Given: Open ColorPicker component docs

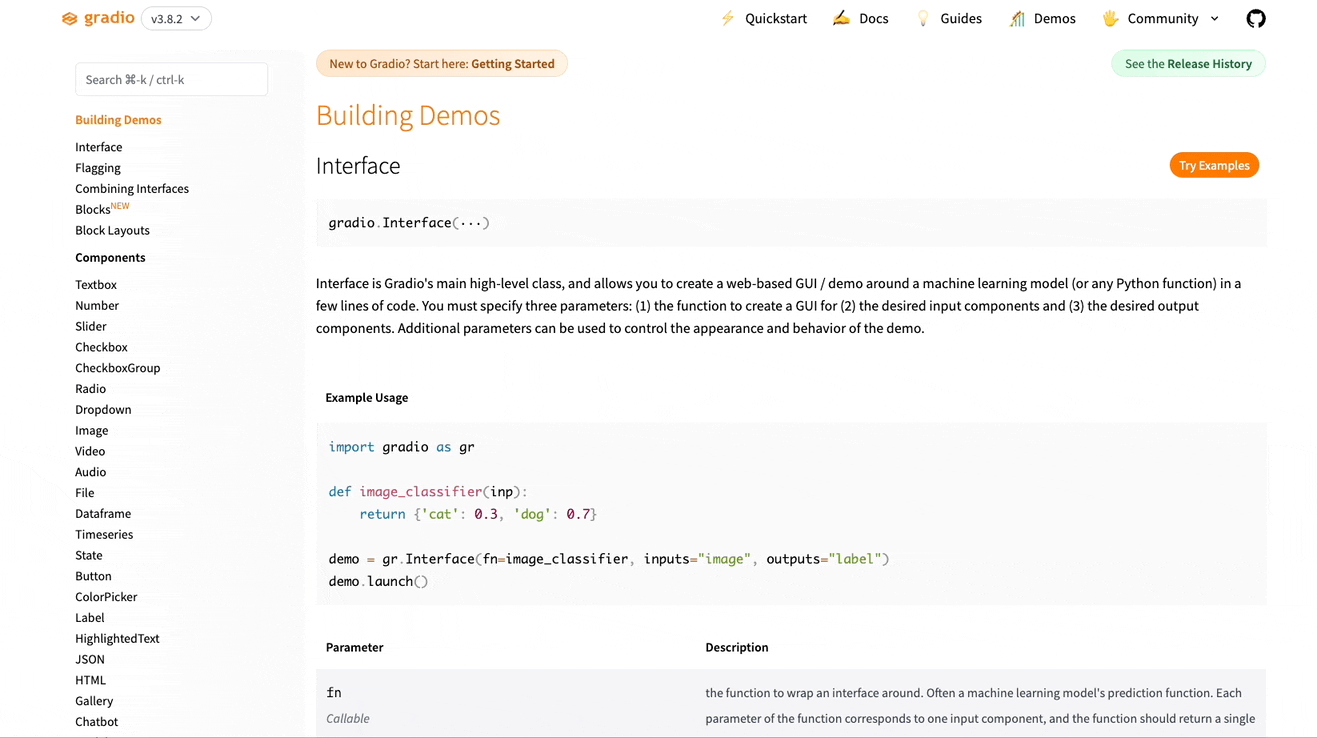Looking at the screenshot, I should coord(106,597).
